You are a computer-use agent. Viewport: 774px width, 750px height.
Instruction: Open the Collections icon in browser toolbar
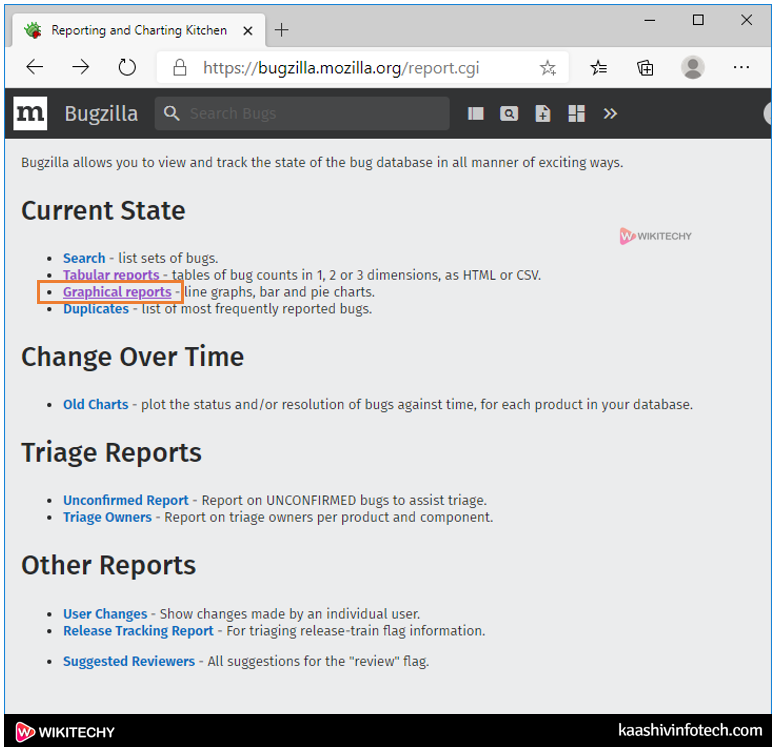tap(645, 68)
